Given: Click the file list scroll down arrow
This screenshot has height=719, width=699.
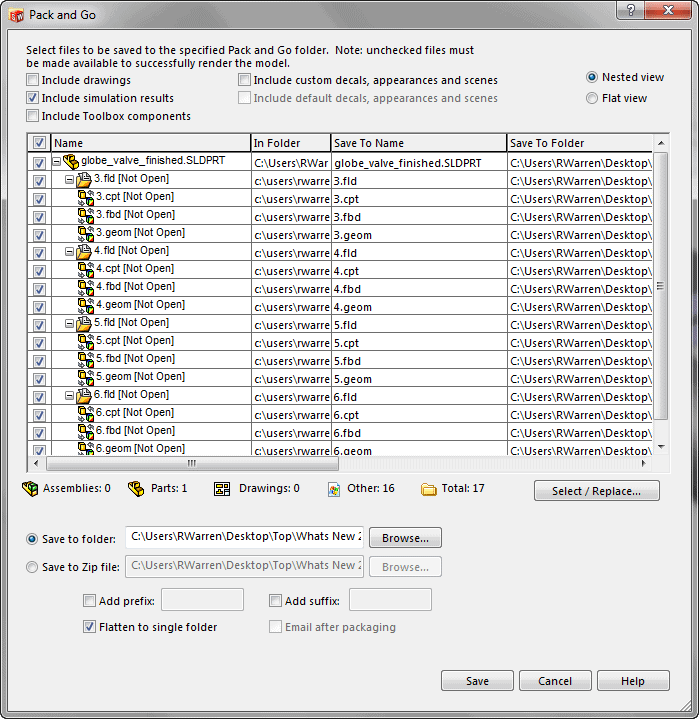Looking at the screenshot, I should (x=661, y=447).
